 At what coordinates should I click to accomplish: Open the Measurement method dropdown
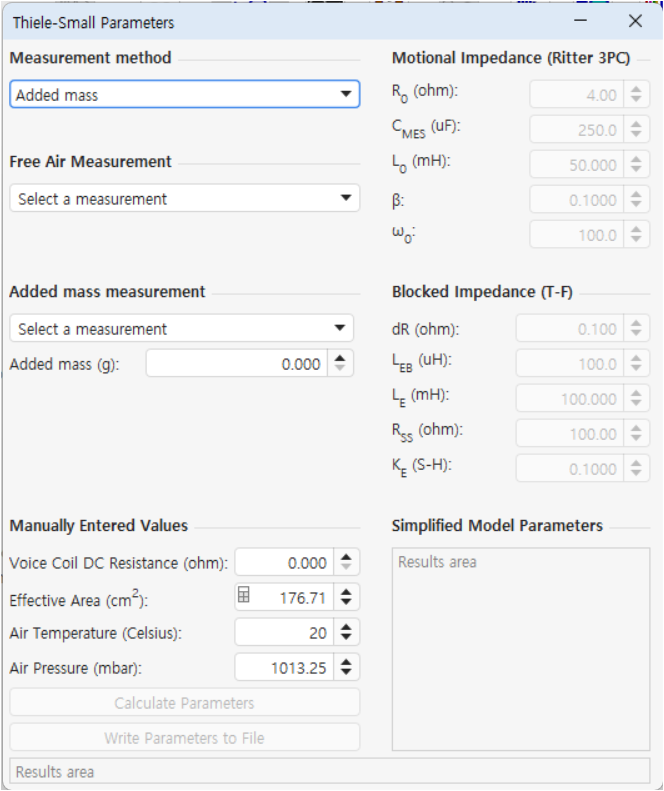[x=184, y=95]
